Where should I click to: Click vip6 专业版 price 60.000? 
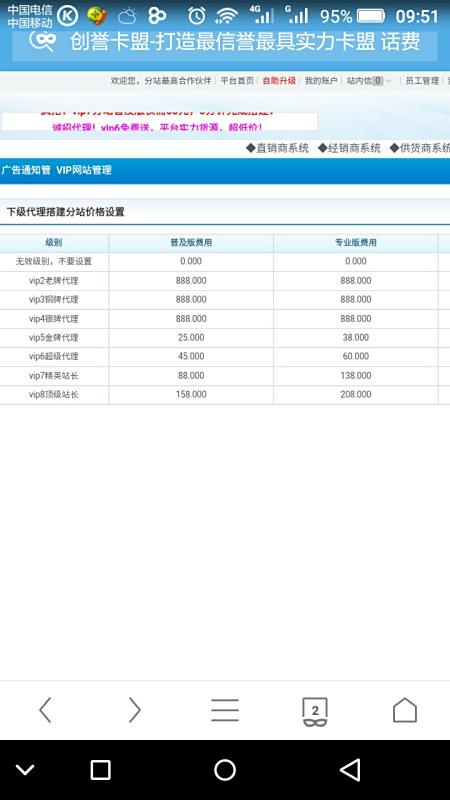[356, 356]
